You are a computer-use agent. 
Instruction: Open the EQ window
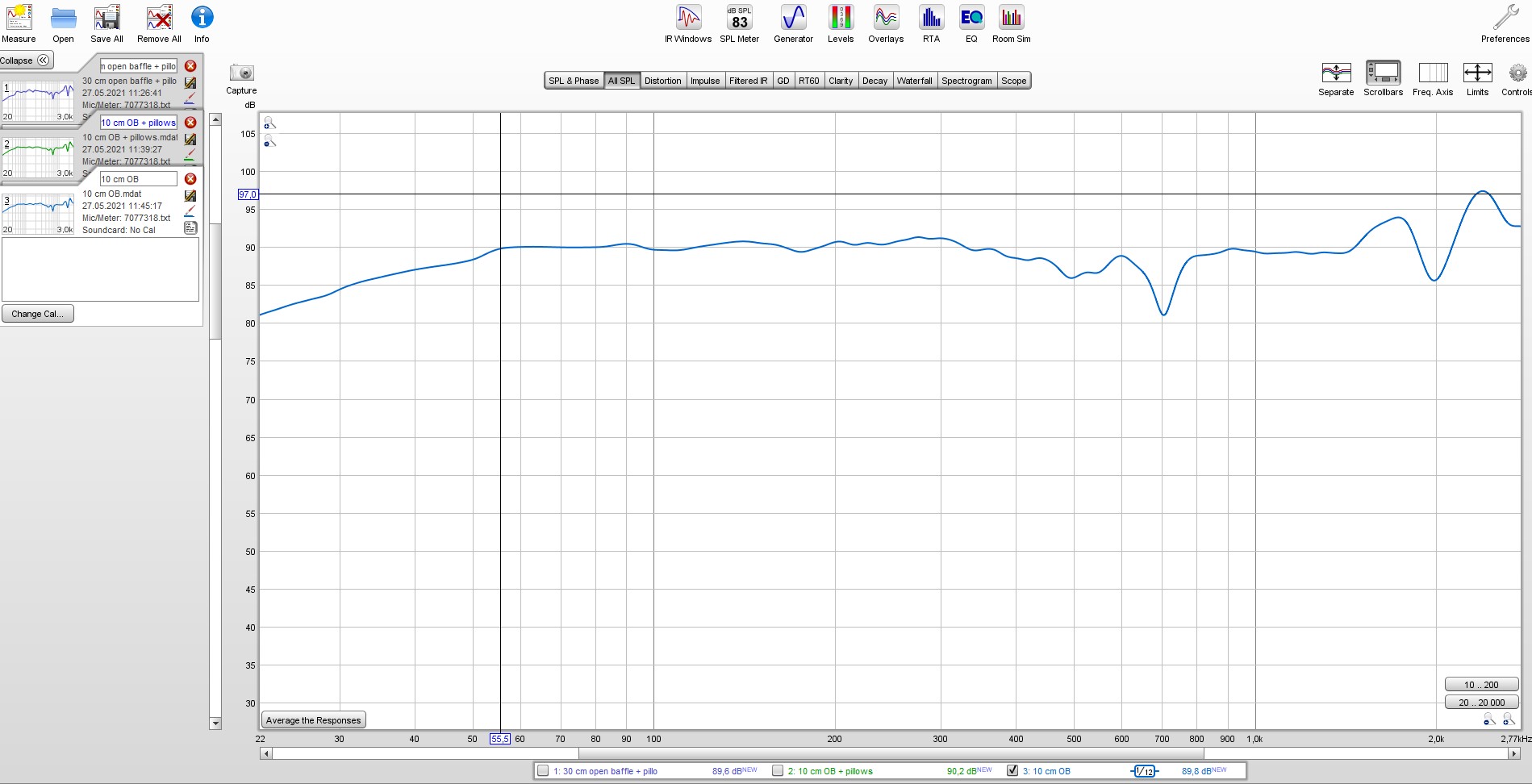click(971, 23)
